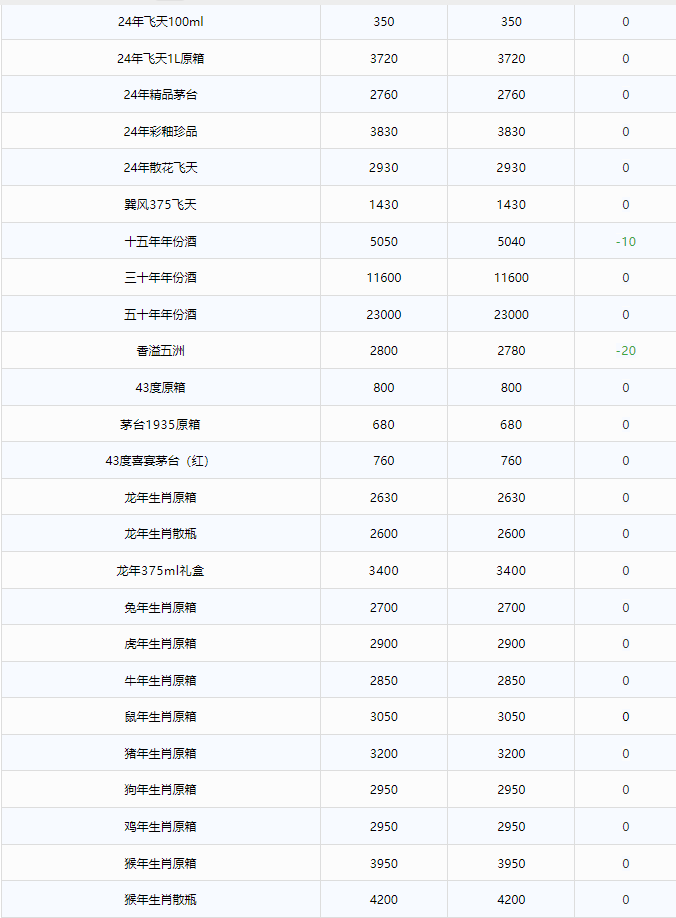The height and width of the screenshot is (918, 676).
Task: Select the 43度原箱 name cell
Action: (160, 388)
